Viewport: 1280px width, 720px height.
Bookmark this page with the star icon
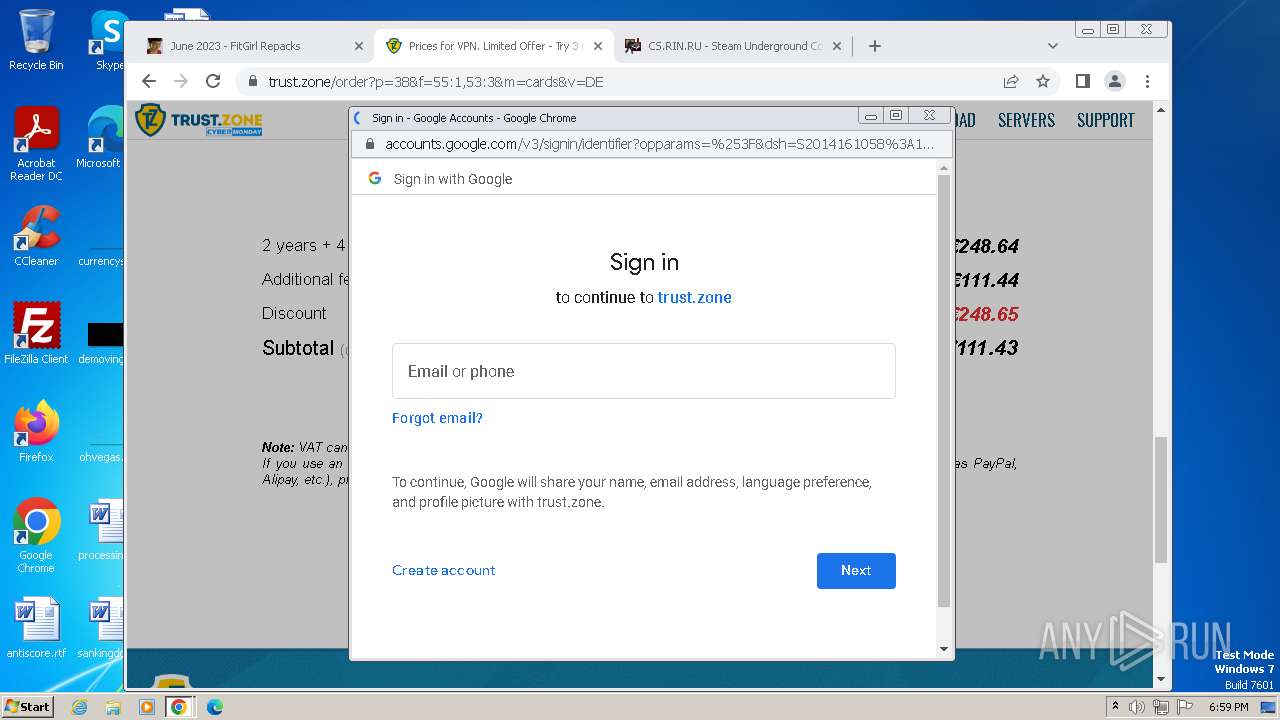1043,81
